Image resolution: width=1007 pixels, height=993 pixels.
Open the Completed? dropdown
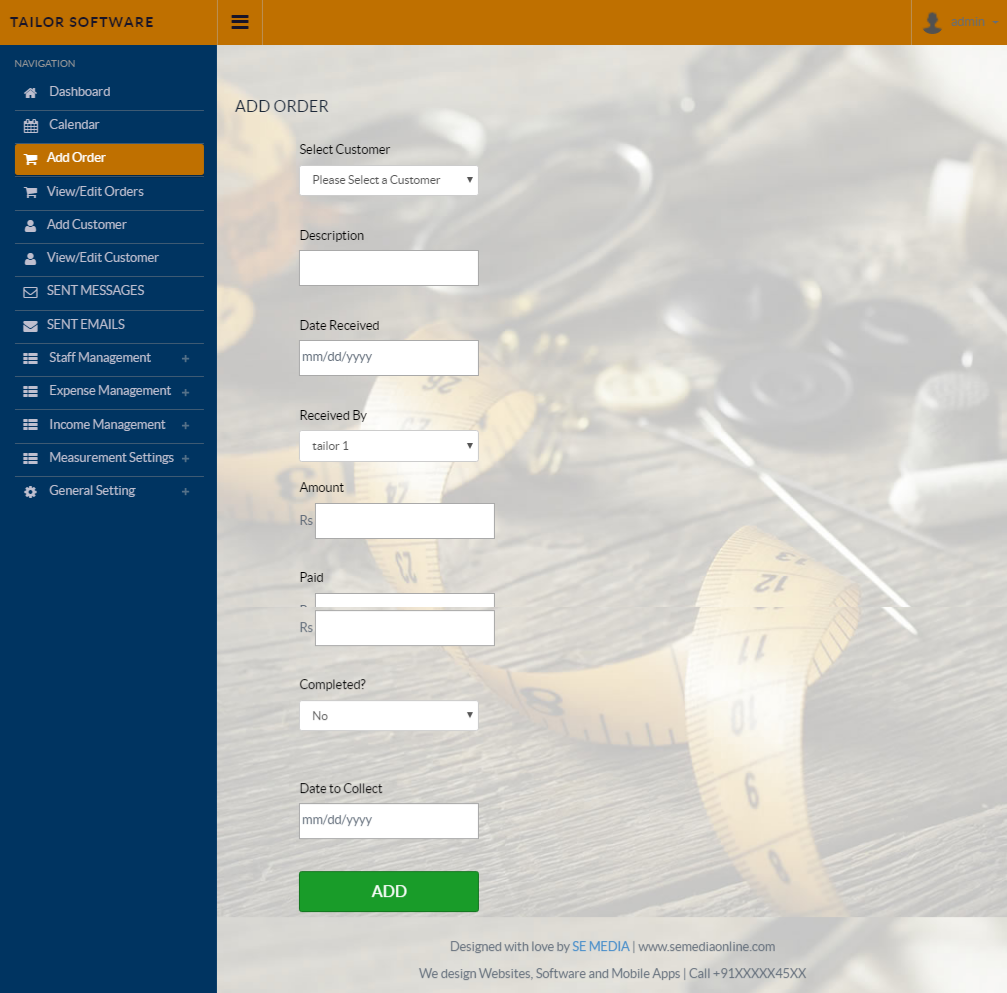(389, 716)
